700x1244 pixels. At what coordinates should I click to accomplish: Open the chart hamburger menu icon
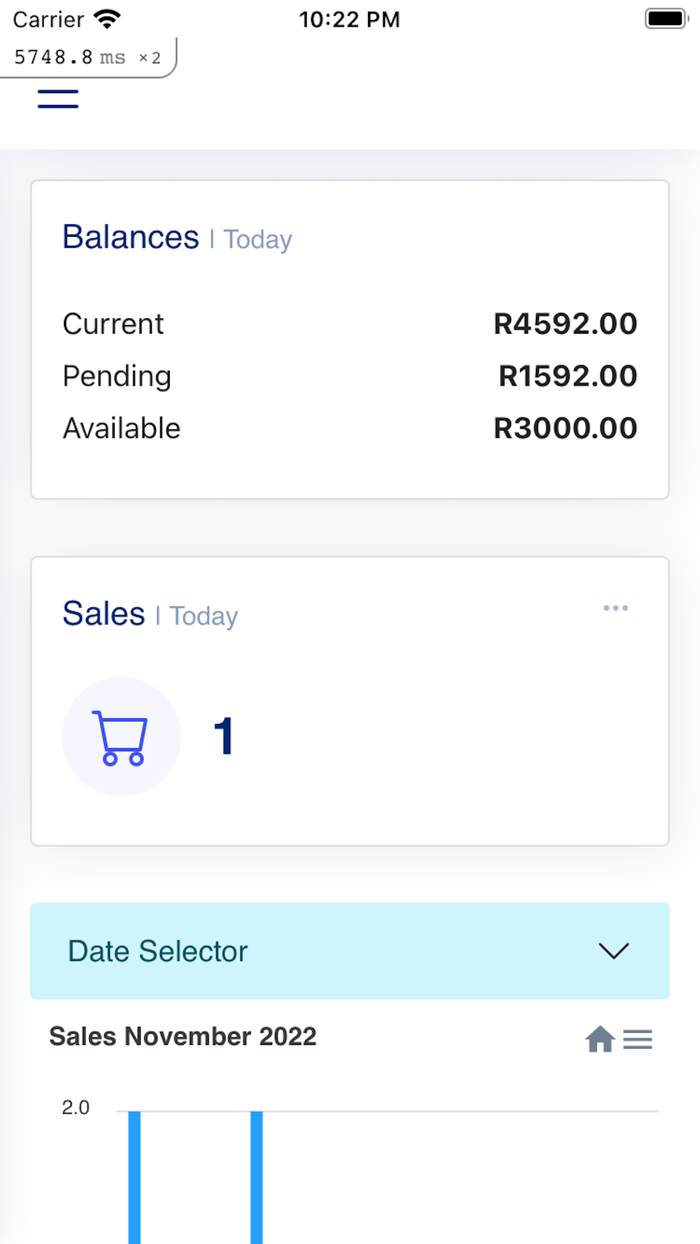(638, 1040)
